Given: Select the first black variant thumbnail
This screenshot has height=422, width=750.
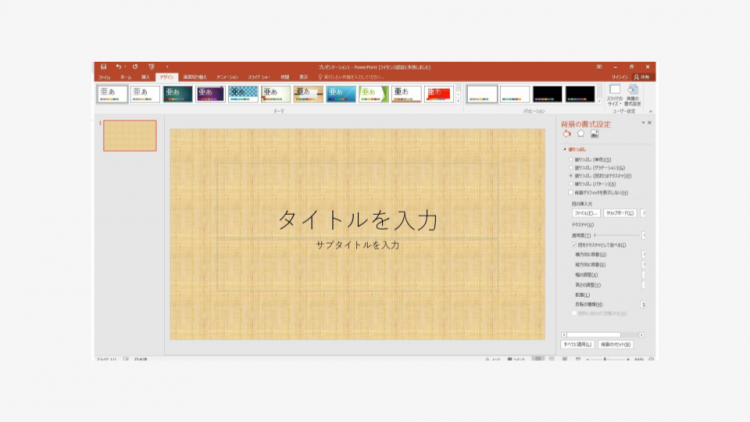Looking at the screenshot, I should (x=547, y=94).
